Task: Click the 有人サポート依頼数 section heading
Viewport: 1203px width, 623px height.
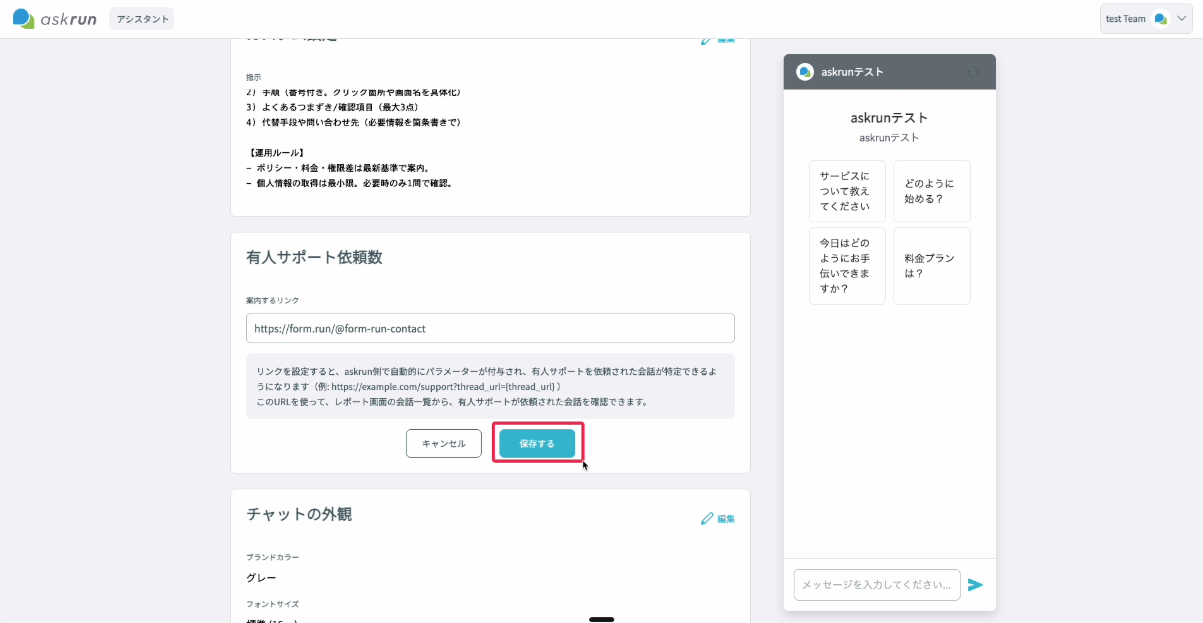Action: tap(314, 257)
